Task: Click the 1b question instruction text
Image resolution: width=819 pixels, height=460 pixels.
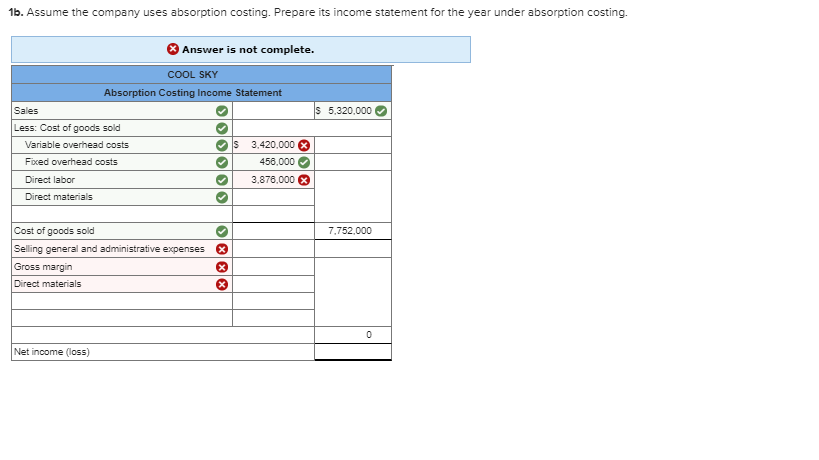Action: [x=318, y=12]
